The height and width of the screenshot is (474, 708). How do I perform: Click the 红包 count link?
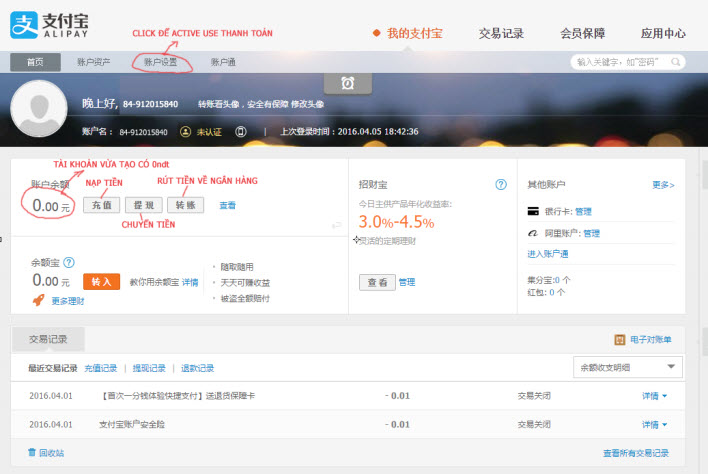552,292
